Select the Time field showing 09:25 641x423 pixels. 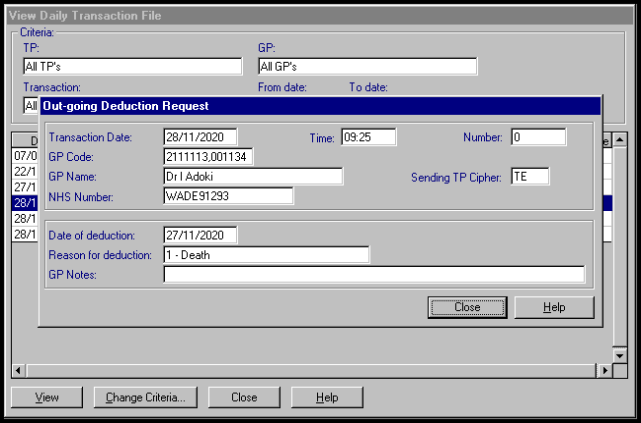click(368, 137)
